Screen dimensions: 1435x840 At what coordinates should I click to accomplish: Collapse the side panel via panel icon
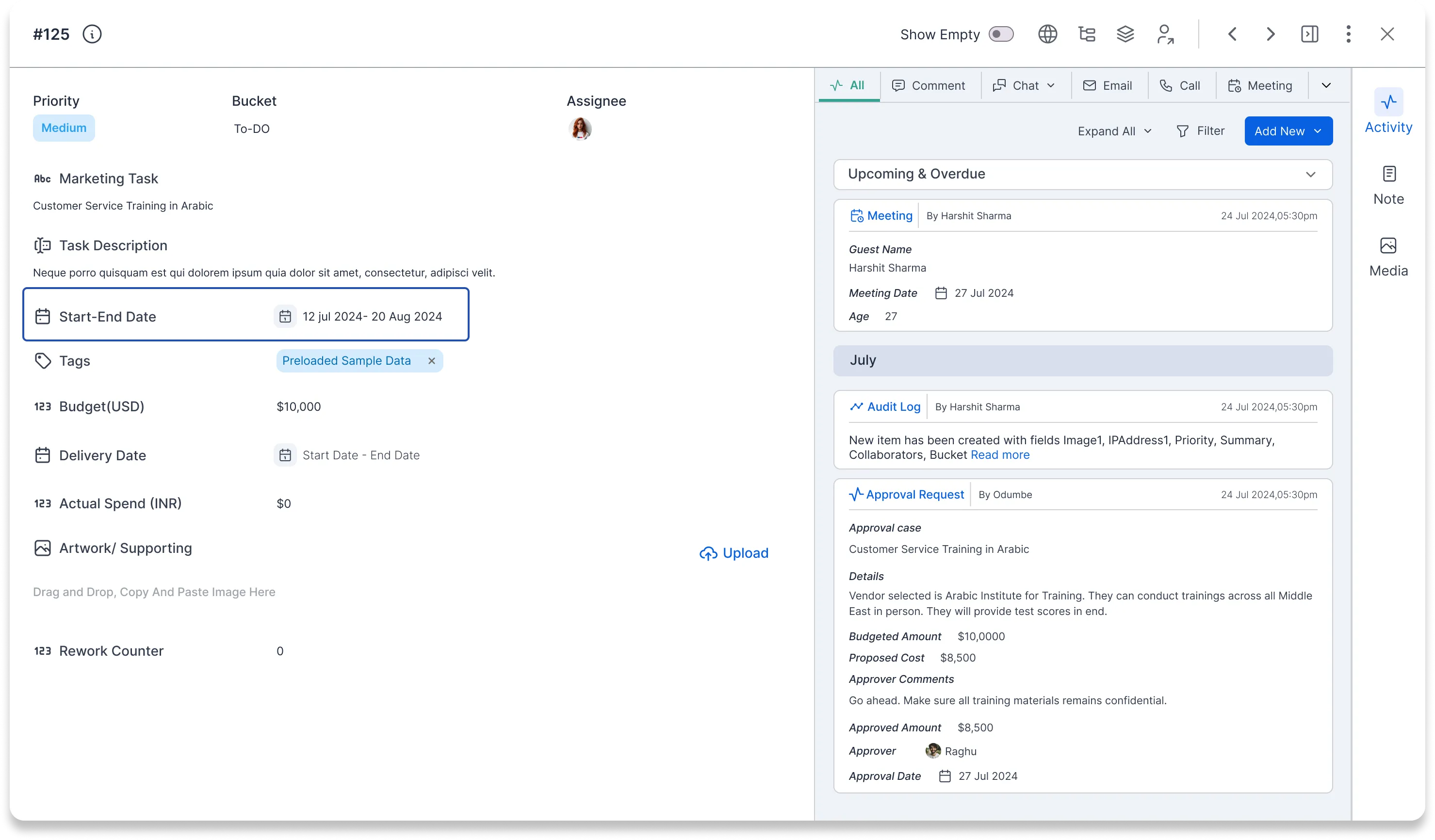click(1309, 34)
